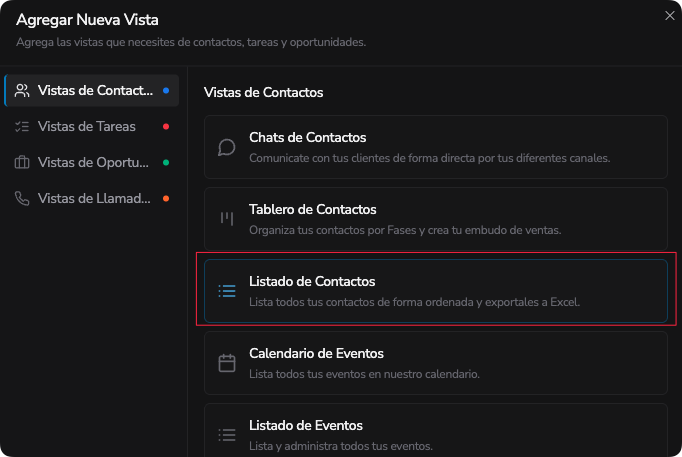The width and height of the screenshot is (682, 457).
Task: Click the calendar icon in Calendario de Eventos
Action: pos(227,363)
